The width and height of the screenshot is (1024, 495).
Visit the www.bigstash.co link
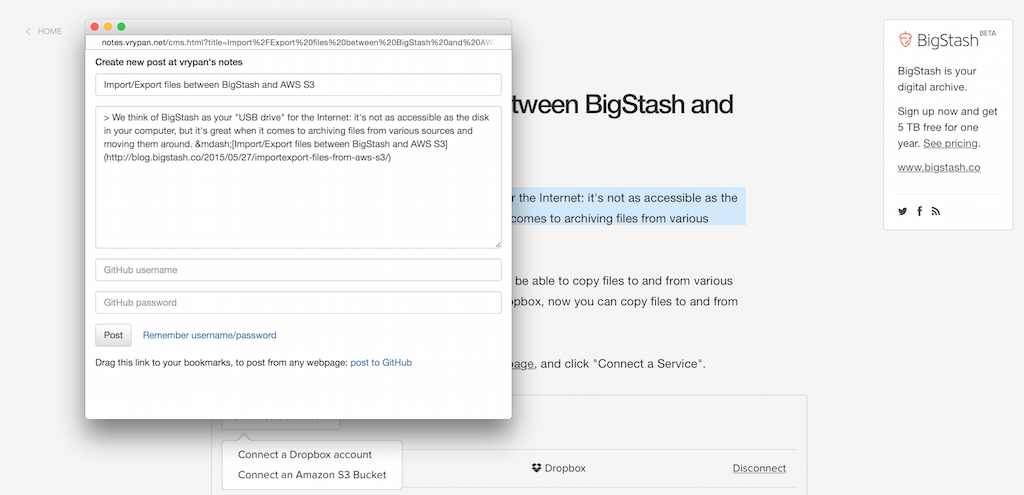tap(938, 167)
